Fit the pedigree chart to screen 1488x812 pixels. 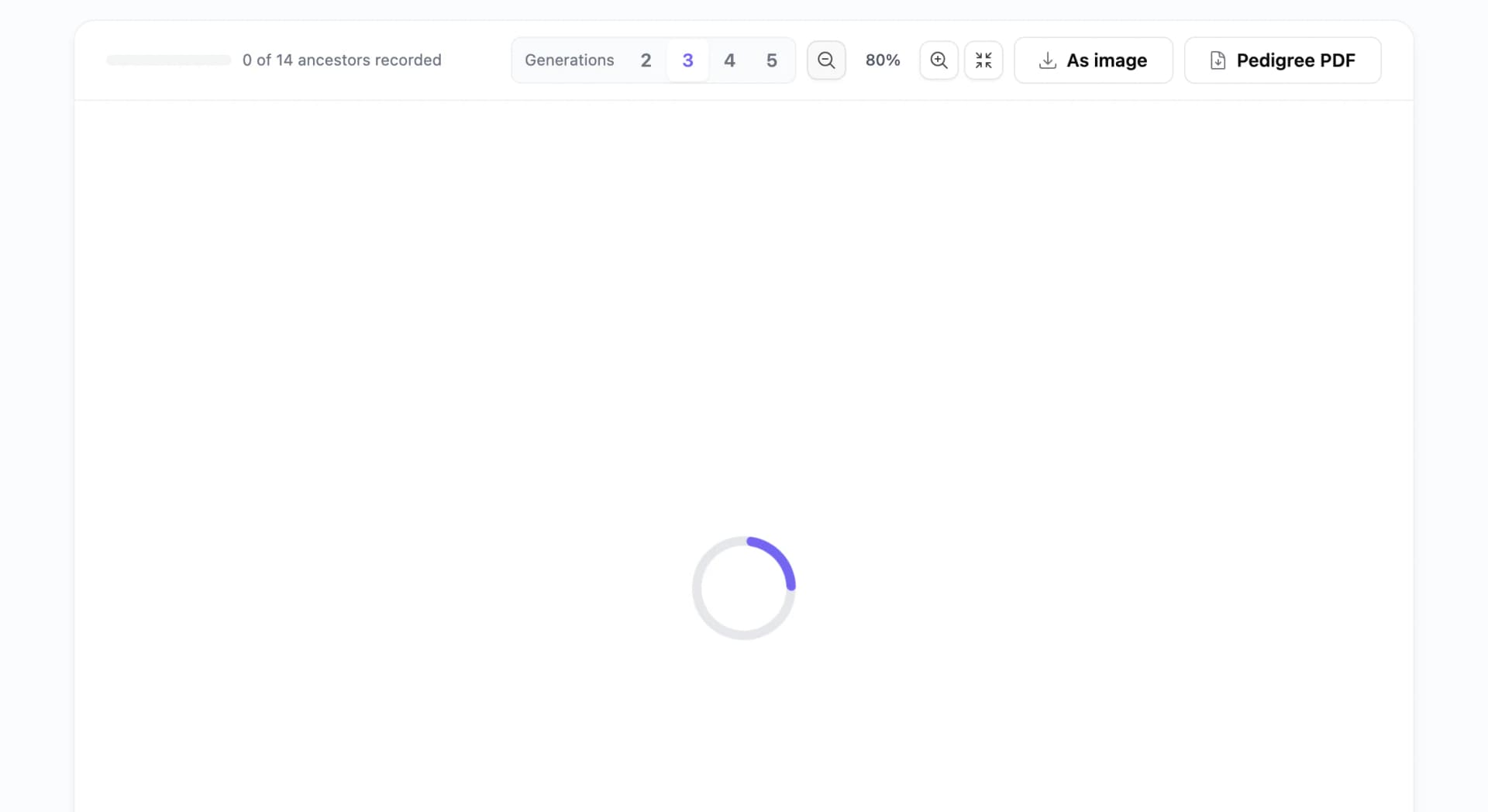click(x=983, y=60)
